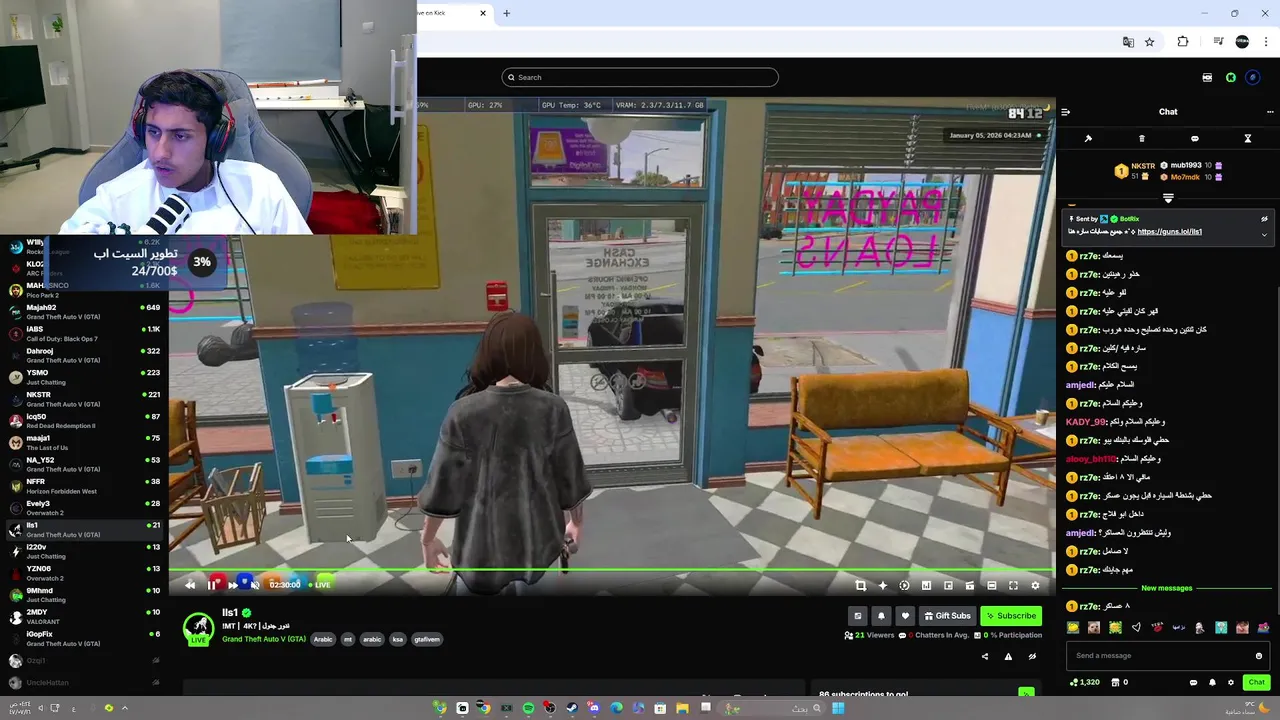The height and width of the screenshot is (720, 1280).
Task: Collapse the gifters leaderboard arrow
Action: click(x=1168, y=198)
